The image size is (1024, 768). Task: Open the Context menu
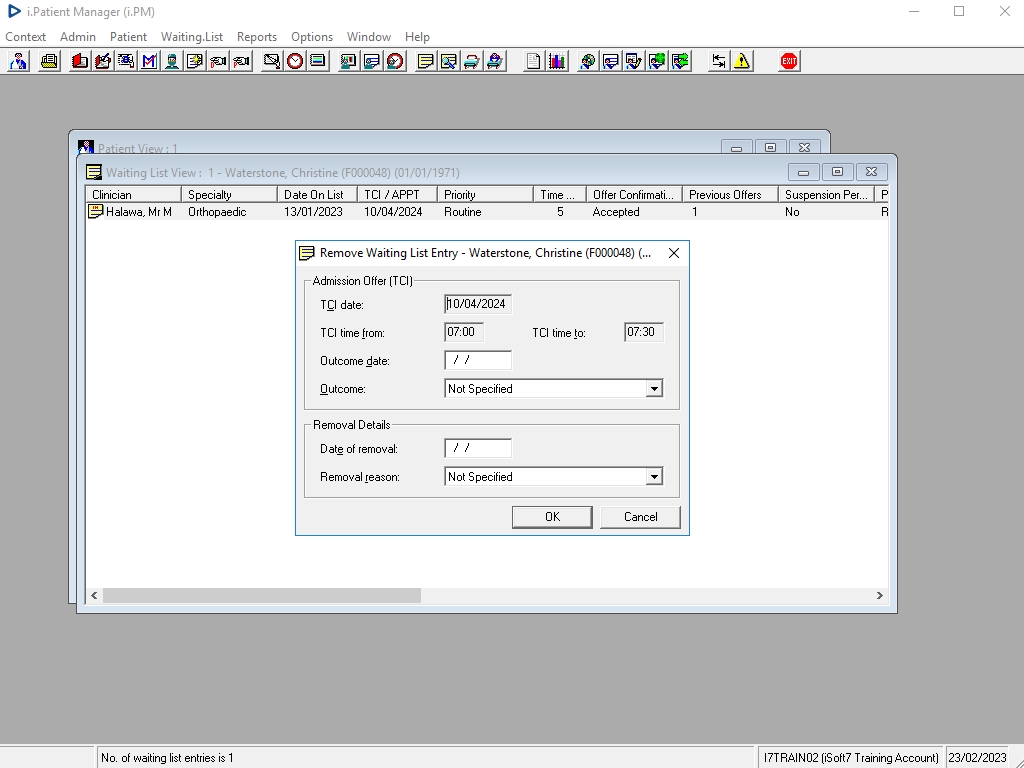25,37
